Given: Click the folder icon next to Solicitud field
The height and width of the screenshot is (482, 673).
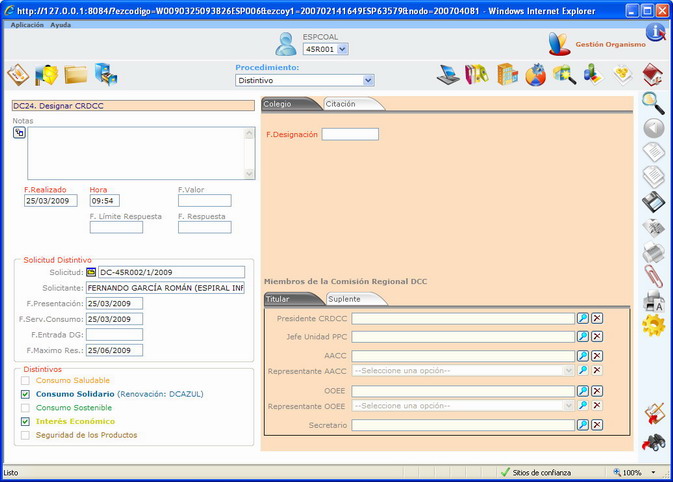Looking at the screenshot, I should tap(91, 272).
